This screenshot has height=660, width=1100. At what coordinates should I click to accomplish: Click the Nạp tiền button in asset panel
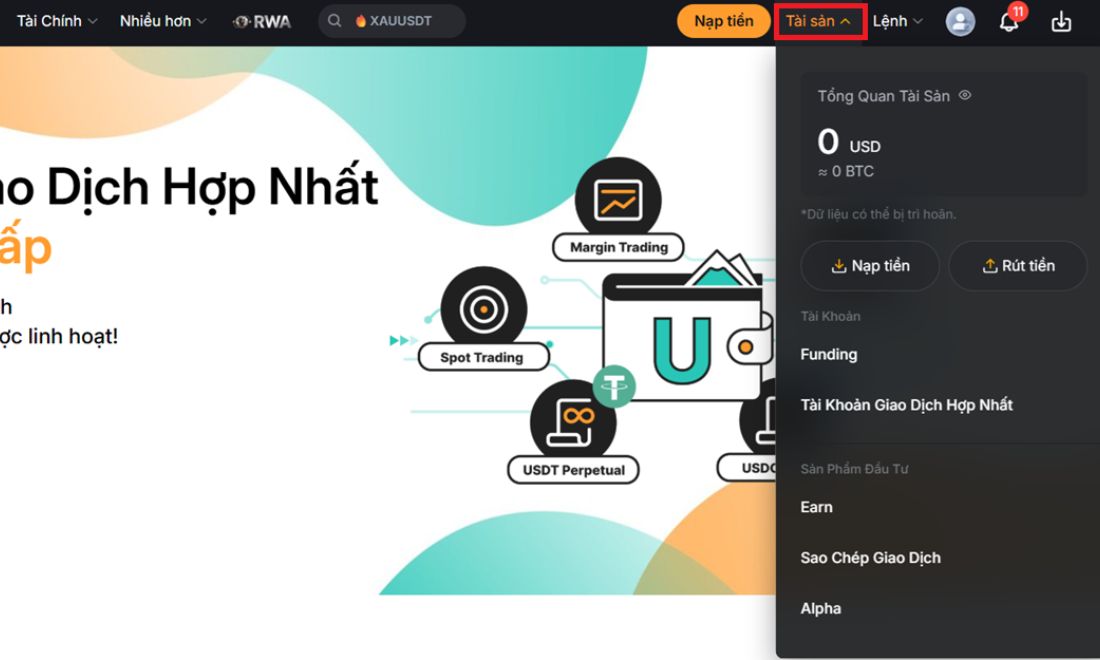[x=870, y=266]
